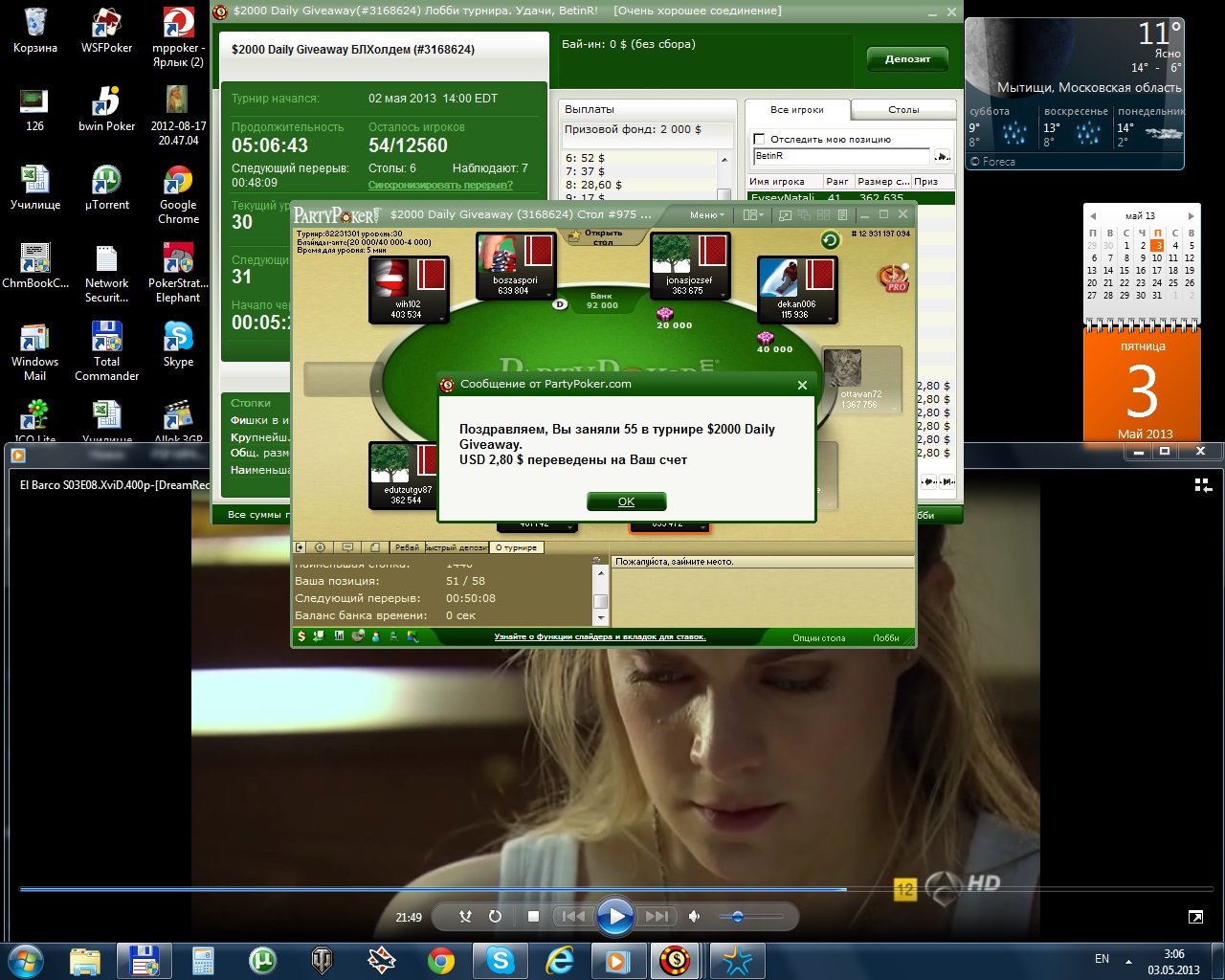This screenshot has width=1225, height=980.
Task: Stop video playback with stop button
Action: [x=533, y=916]
